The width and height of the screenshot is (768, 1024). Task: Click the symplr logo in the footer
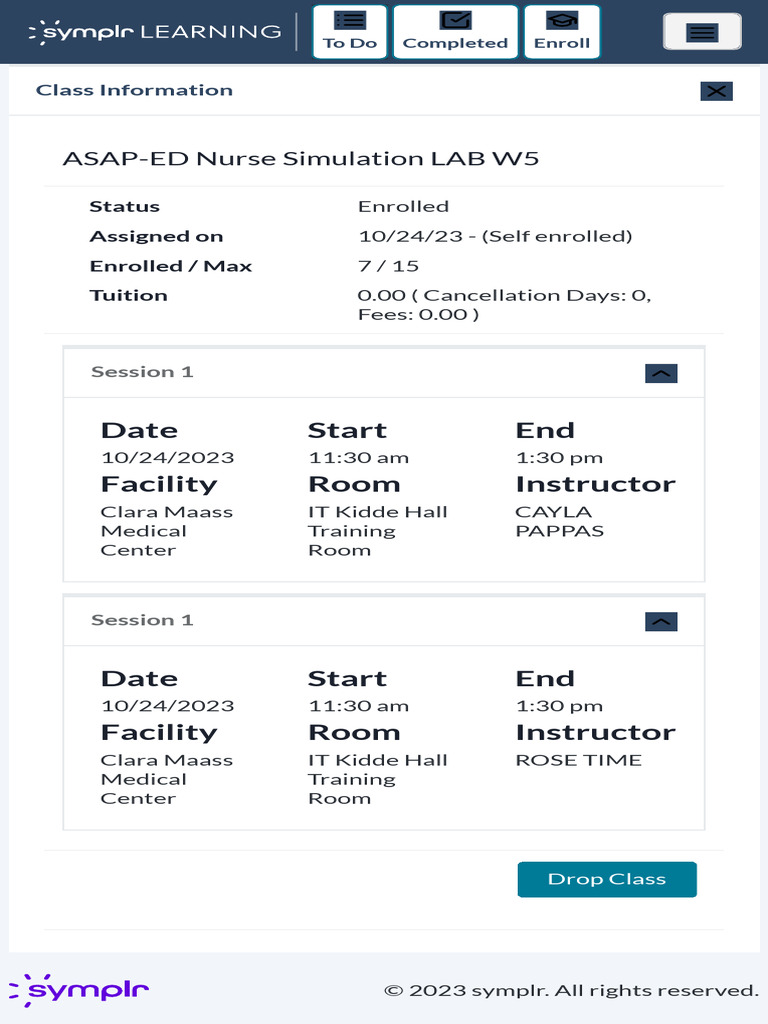tap(79, 989)
